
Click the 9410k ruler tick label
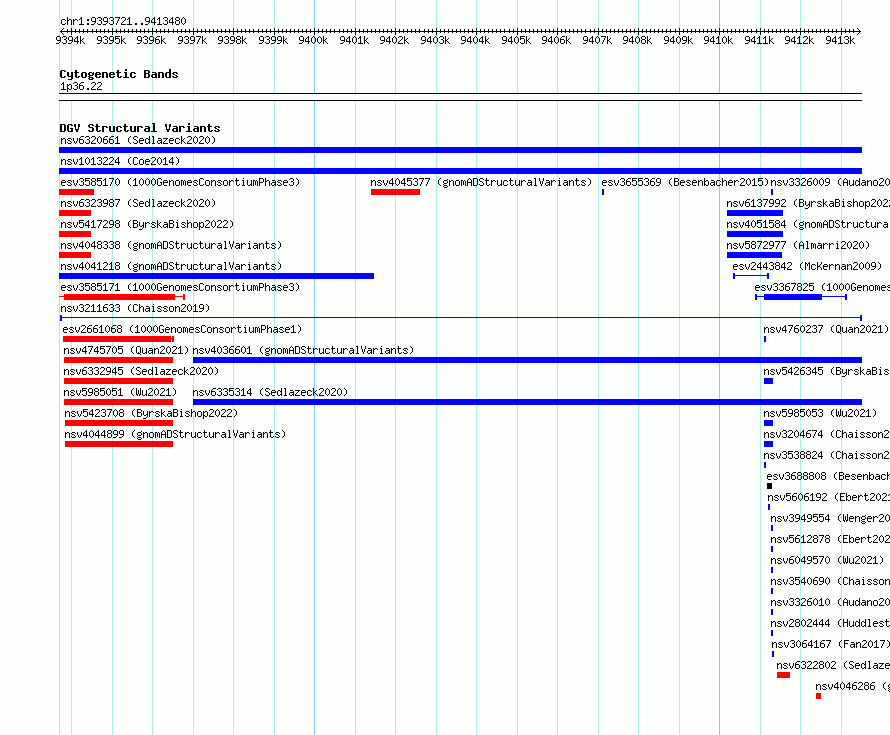pos(718,40)
